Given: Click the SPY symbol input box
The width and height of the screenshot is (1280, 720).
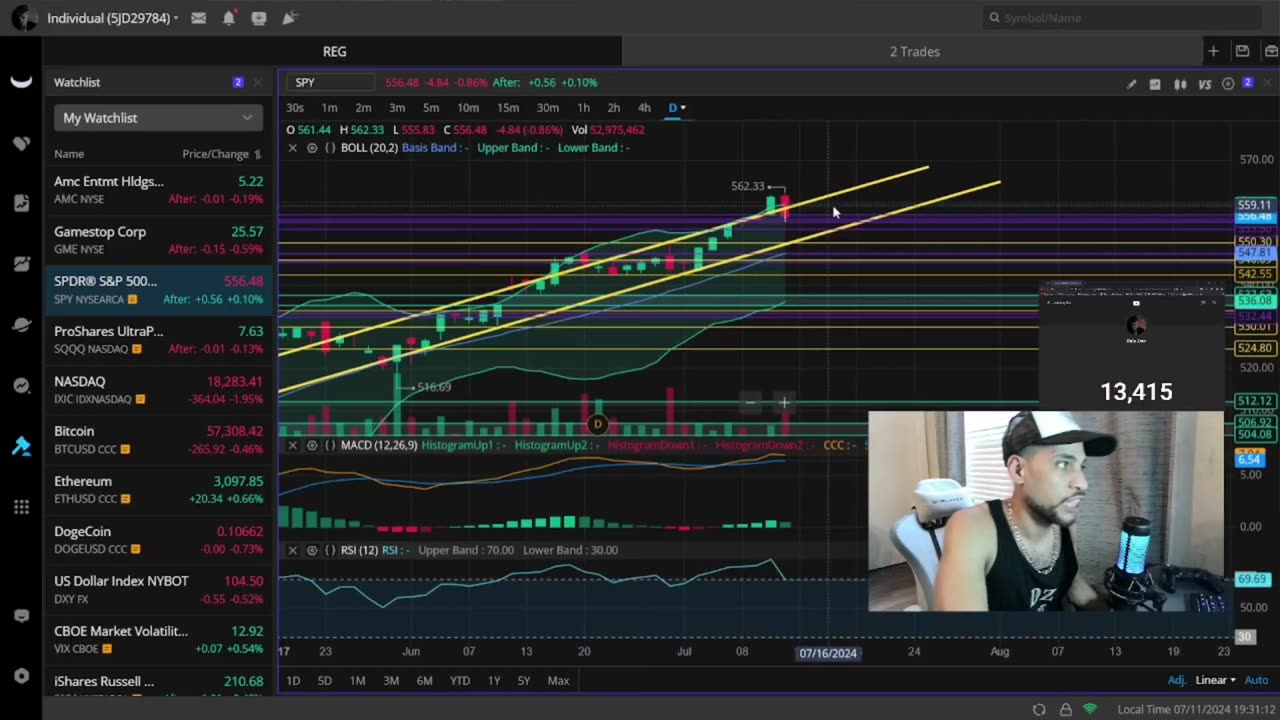Looking at the screenshot, I should pos(329,83).
